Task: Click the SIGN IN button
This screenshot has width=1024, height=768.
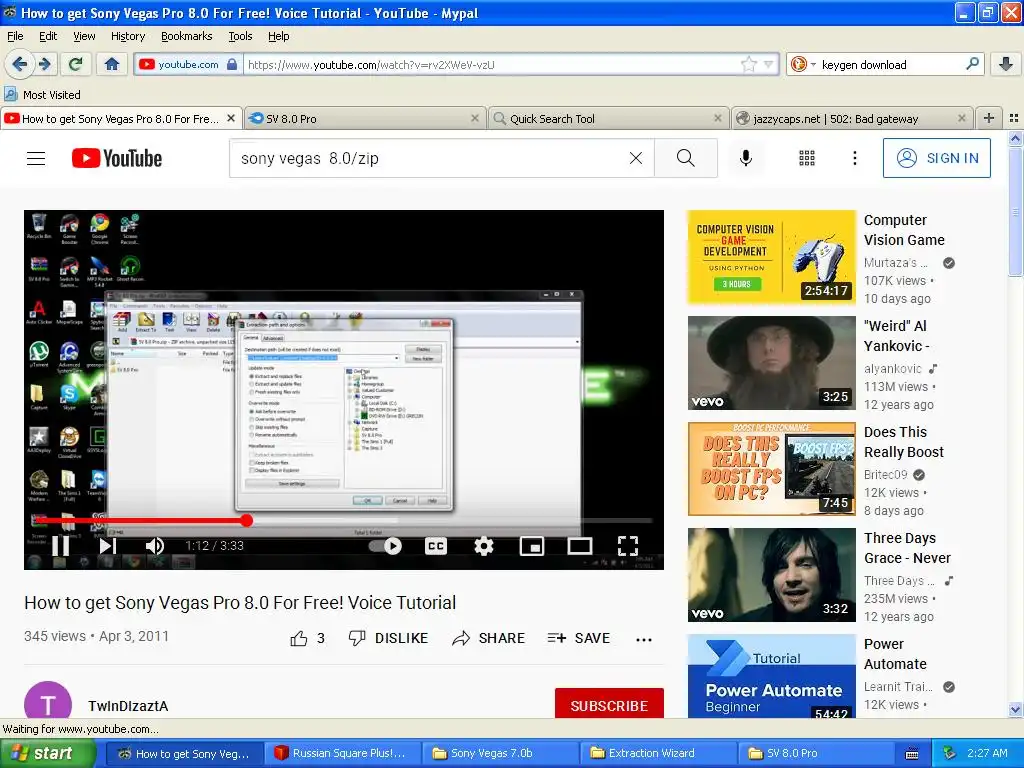Action: pos(936,158)
